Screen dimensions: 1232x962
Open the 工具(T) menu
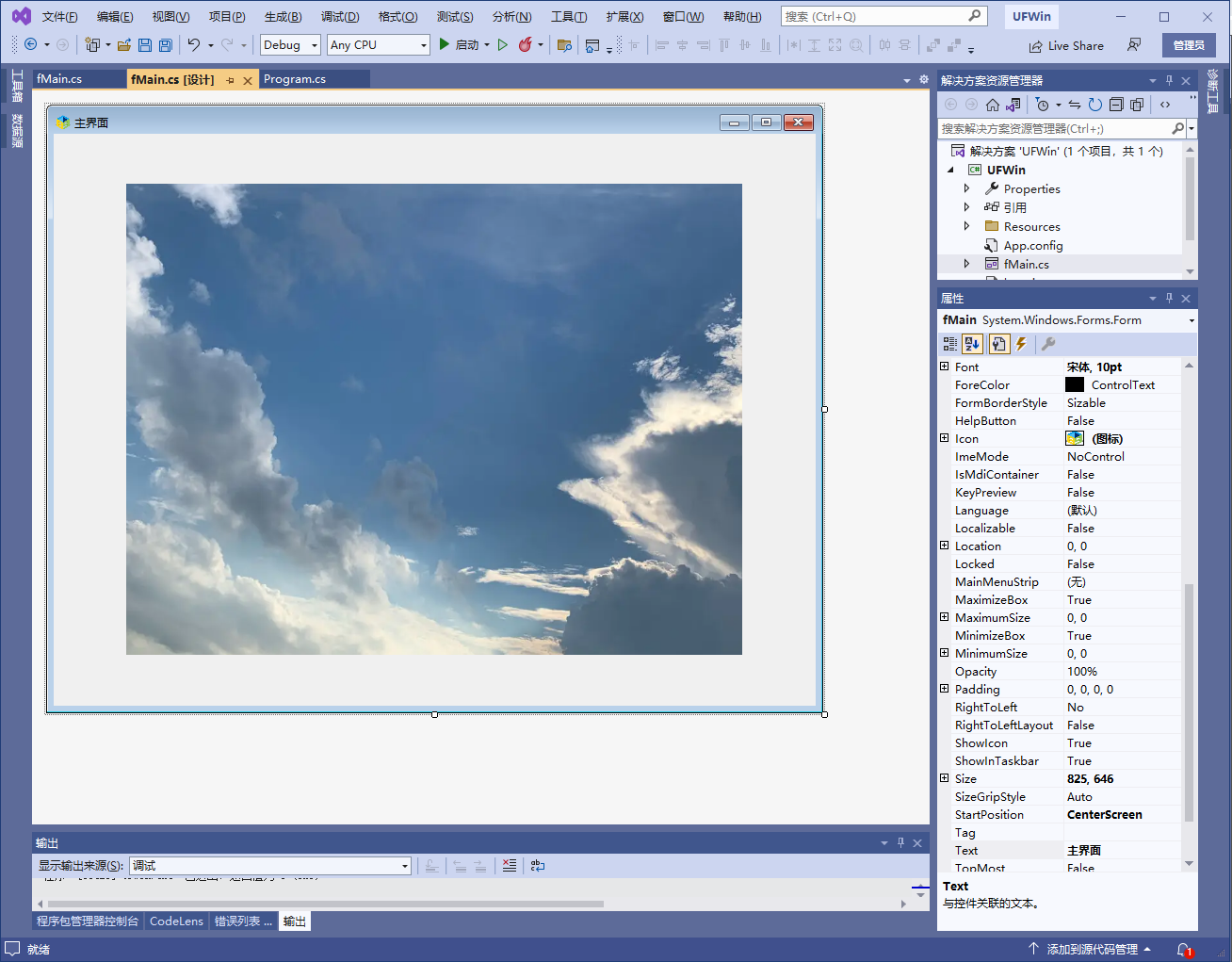[x=569, y=16]
